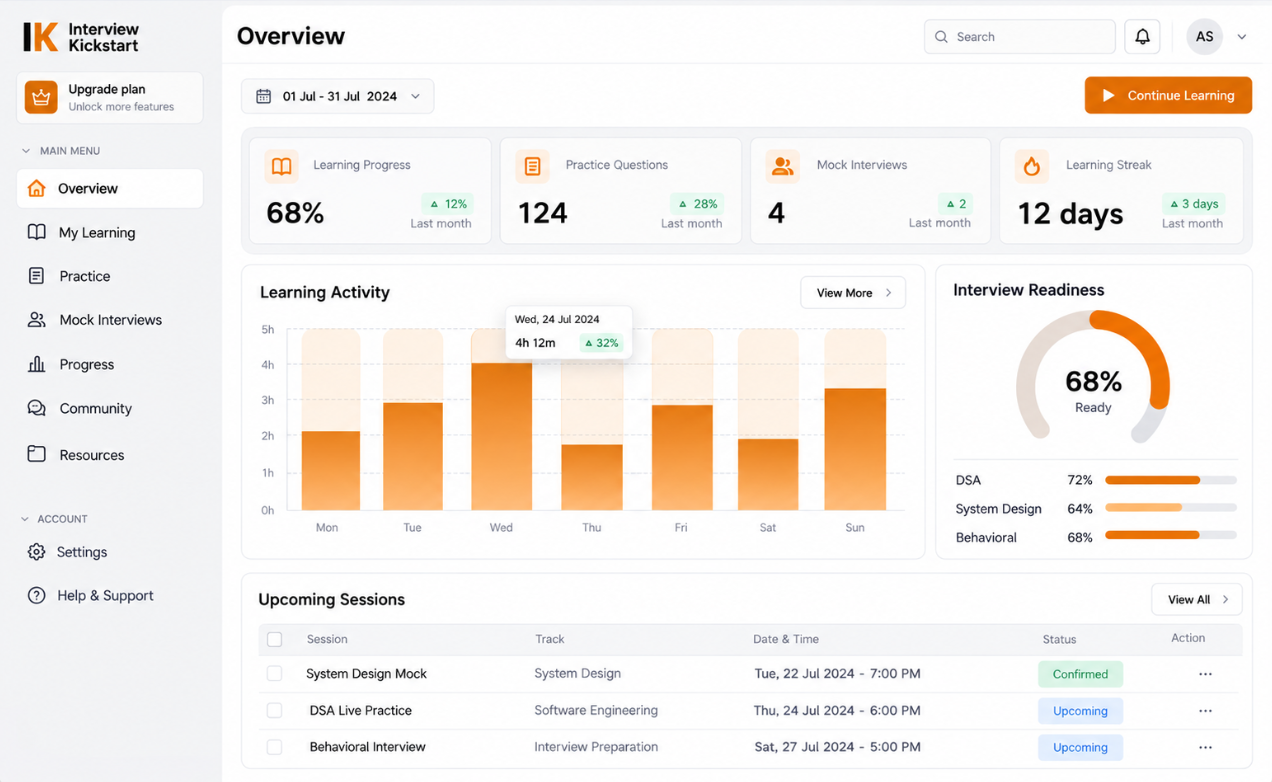Click the System Design 64% progress bar
Viewport: 1272px width, 782px height.
(x=1171, y=508)
